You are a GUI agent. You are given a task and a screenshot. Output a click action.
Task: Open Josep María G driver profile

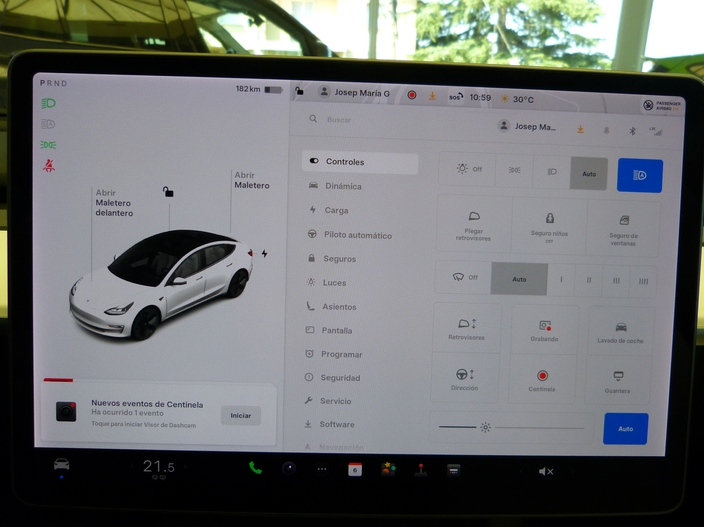[354, 92]
